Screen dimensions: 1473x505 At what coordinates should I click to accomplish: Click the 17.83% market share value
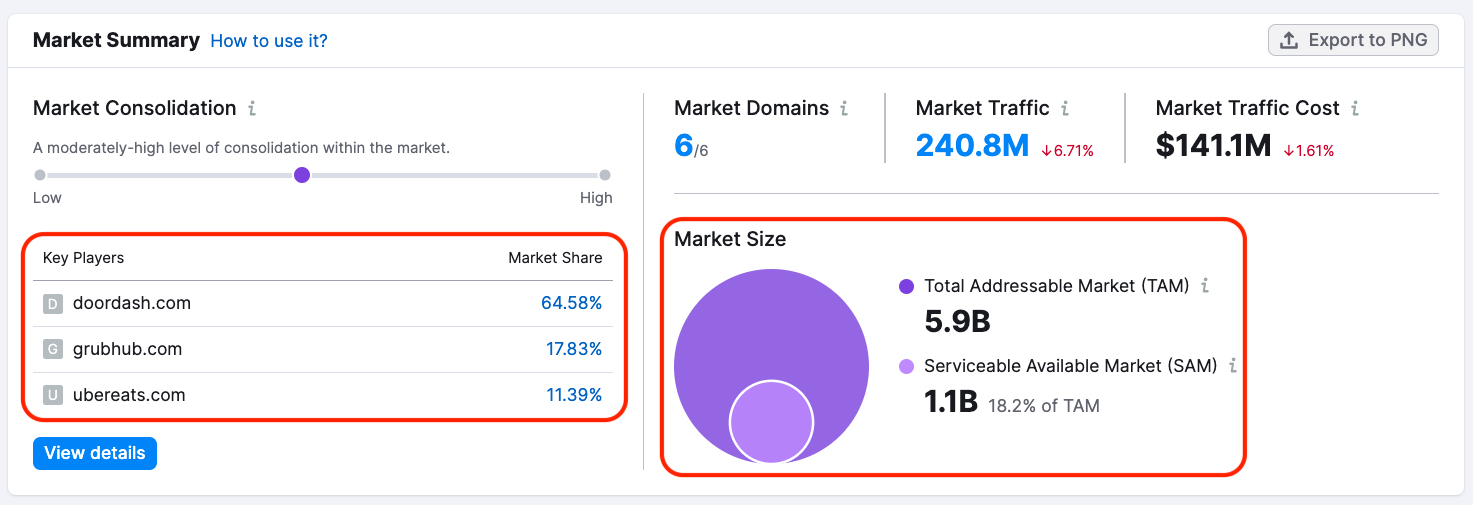(x=573, y=349)
